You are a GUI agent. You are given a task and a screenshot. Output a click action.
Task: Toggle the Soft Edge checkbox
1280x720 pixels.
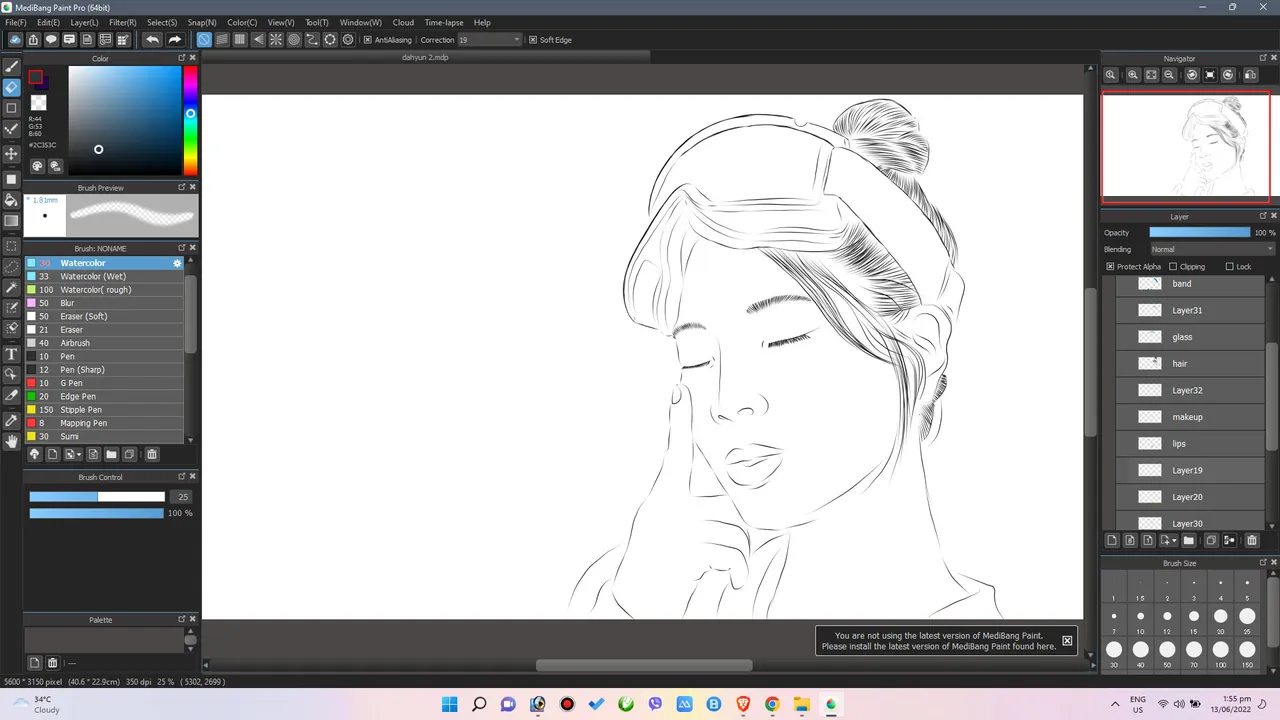pos(532,40)
